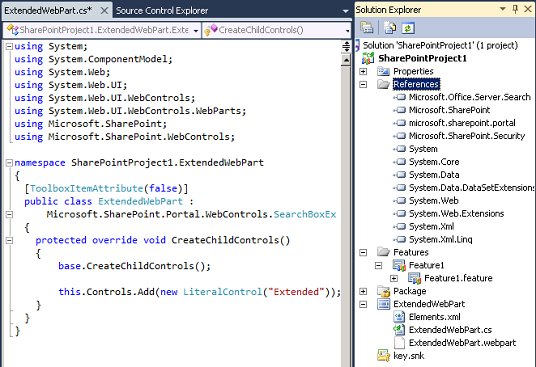Viewport: 536px width, 367px height.
Task: Click the ExtendedWebPart.webpart file icon
Action: [399, 343]
